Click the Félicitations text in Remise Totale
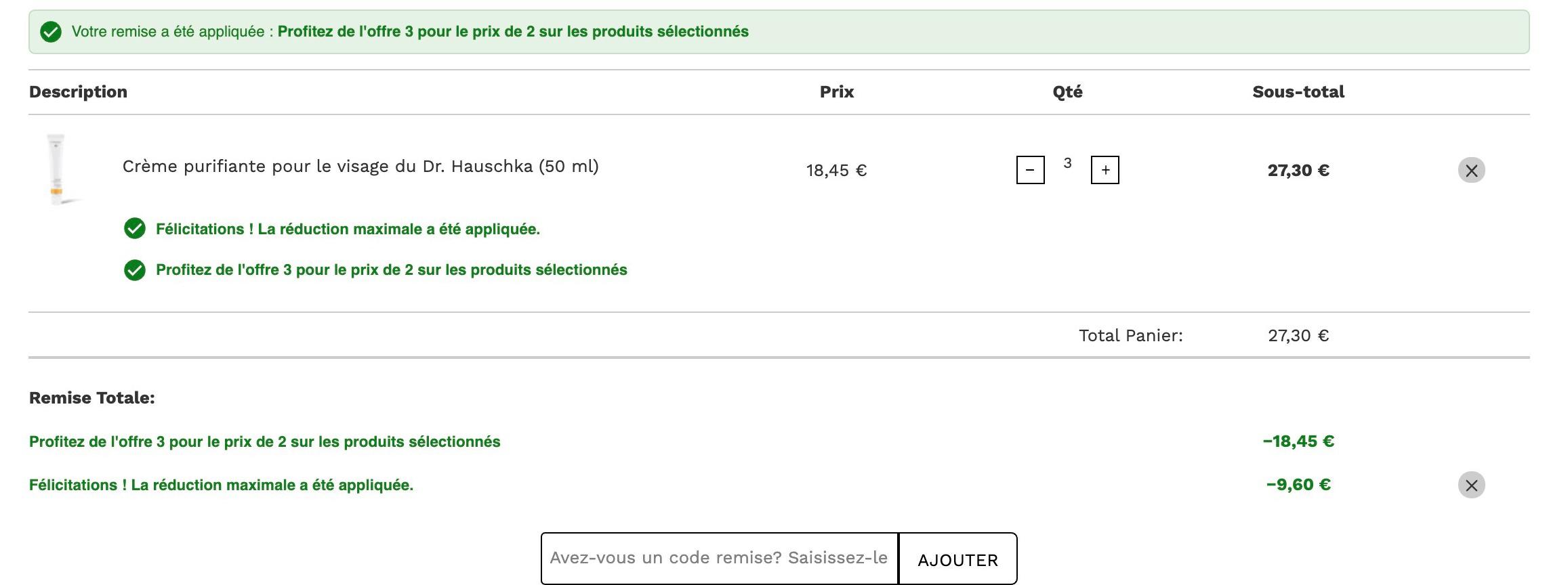The width and height of the screenshot is (1568, 585). [x=221, y=485]
